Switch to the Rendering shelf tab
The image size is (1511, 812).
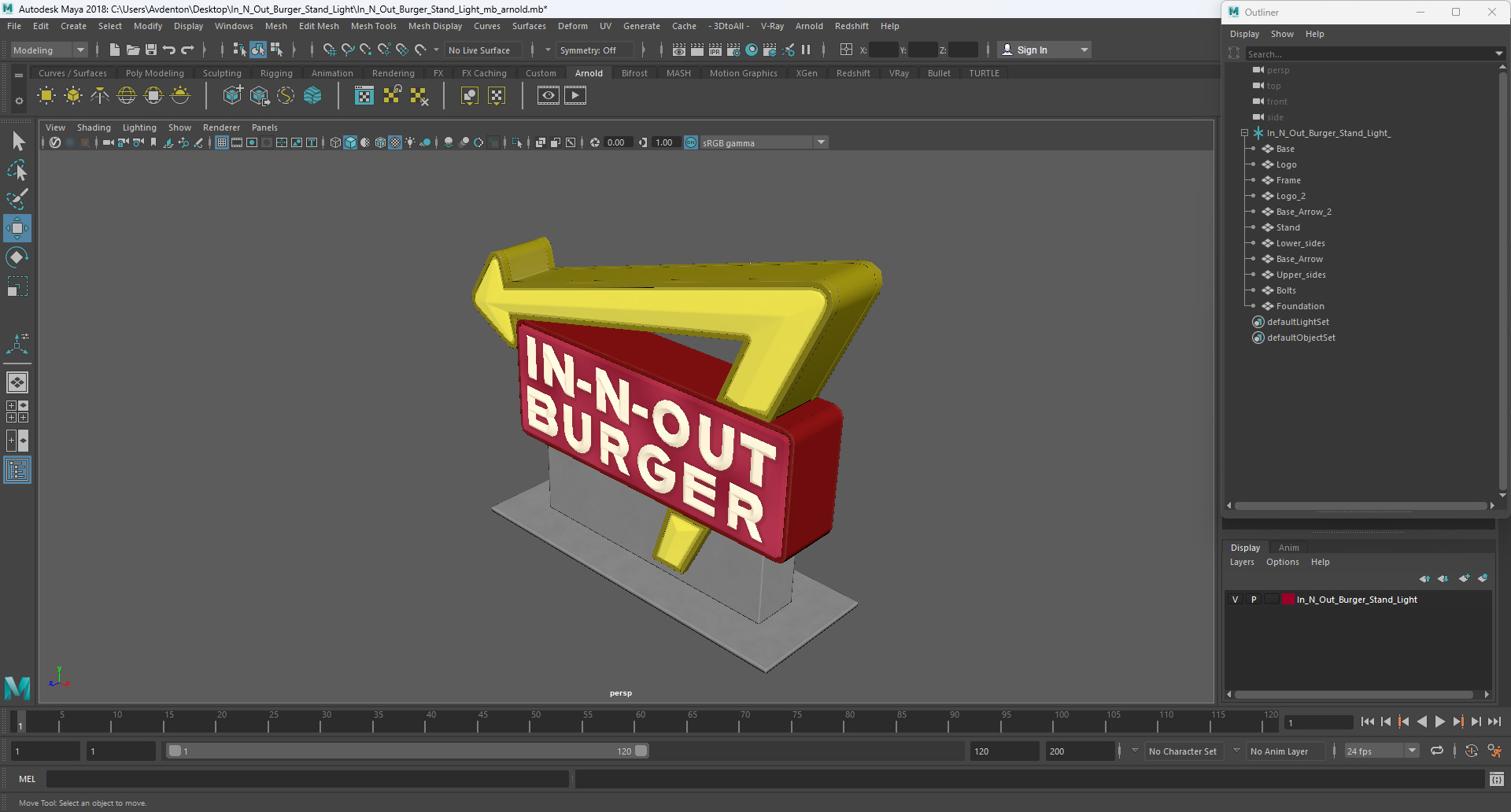pos(393,73)
